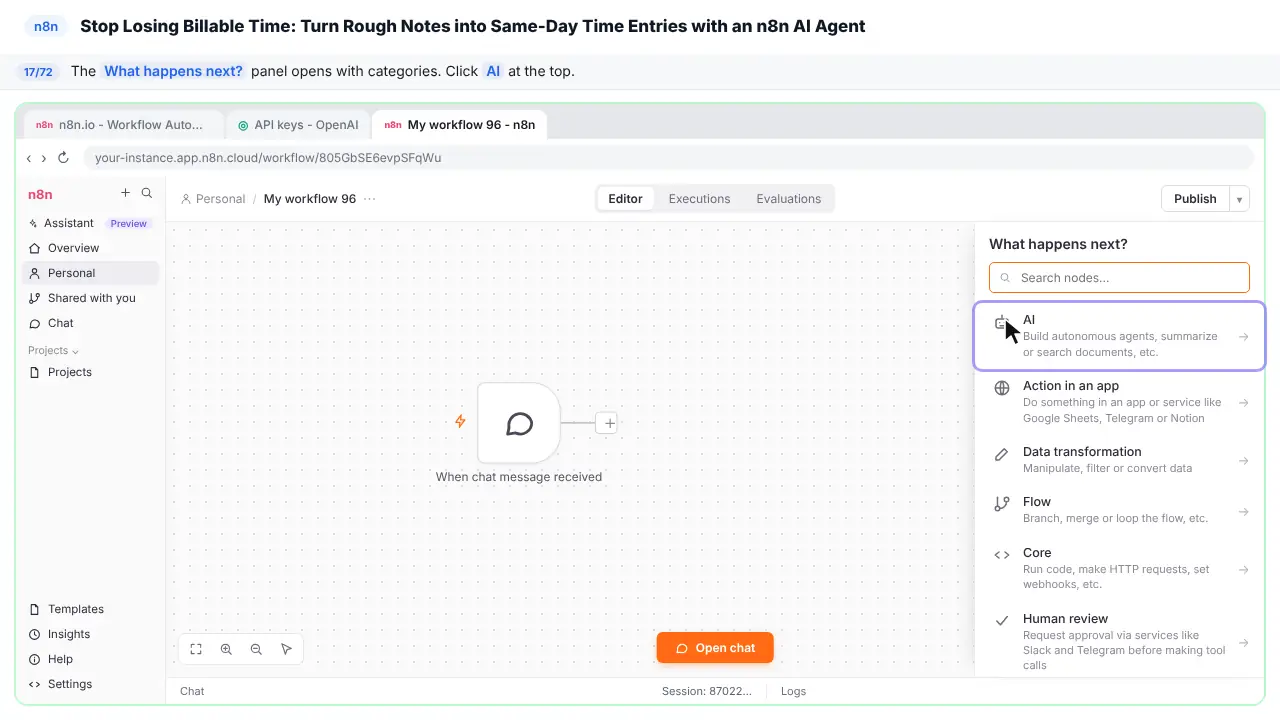Click the chat trigger node icon
This screenshot has width=1280, height=720.
[519, 423]
